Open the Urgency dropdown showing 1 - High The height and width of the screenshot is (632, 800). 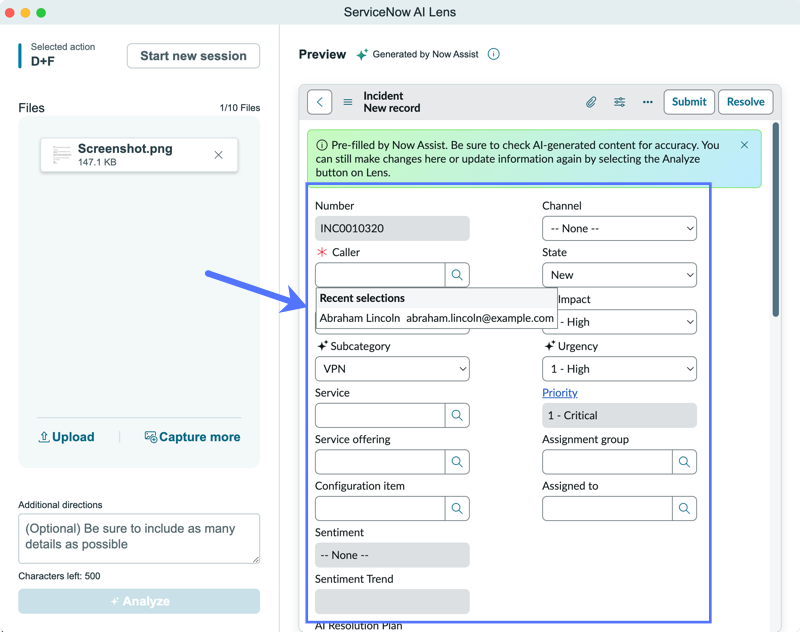click(619, 369)
